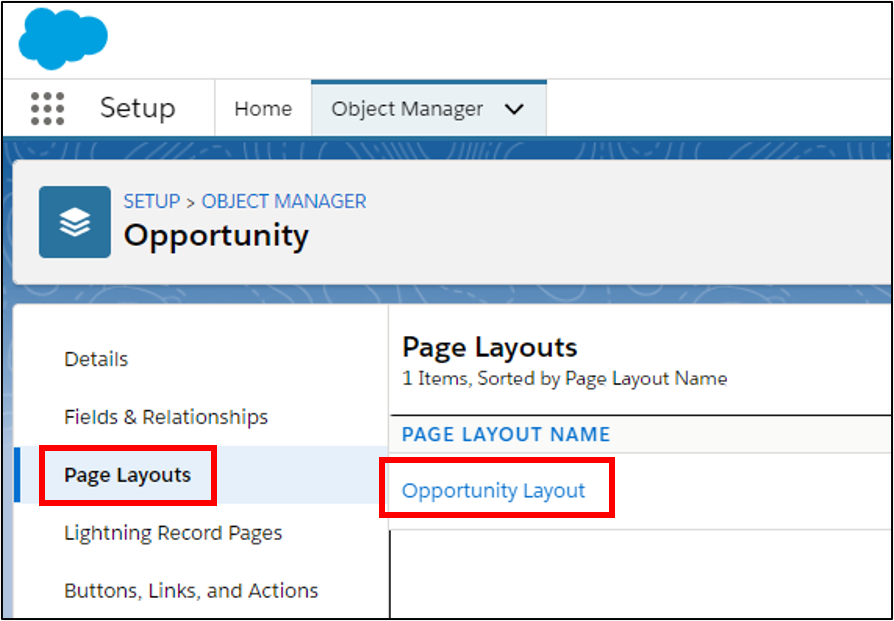Click the Salesforce cloud logo
The height and width of the screenshot is (621, 894).
(62, 38)
